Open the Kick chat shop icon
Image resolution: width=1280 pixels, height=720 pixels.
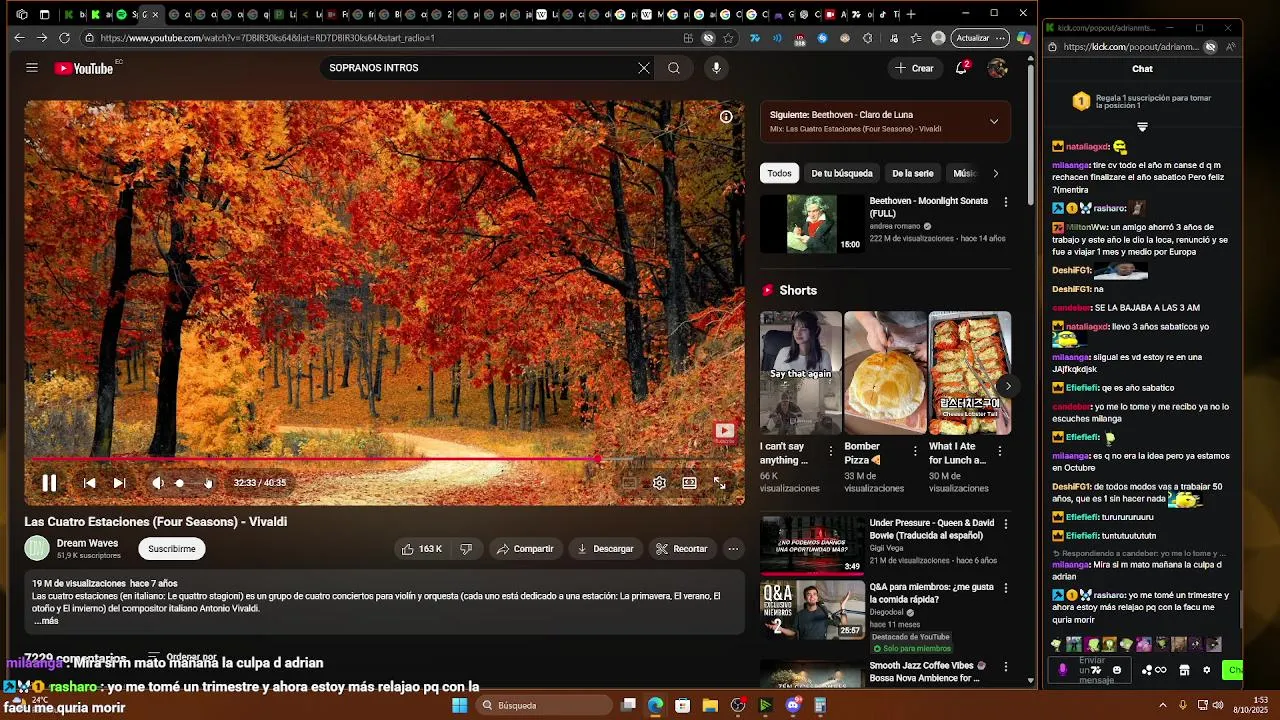tap(1184, 670)
